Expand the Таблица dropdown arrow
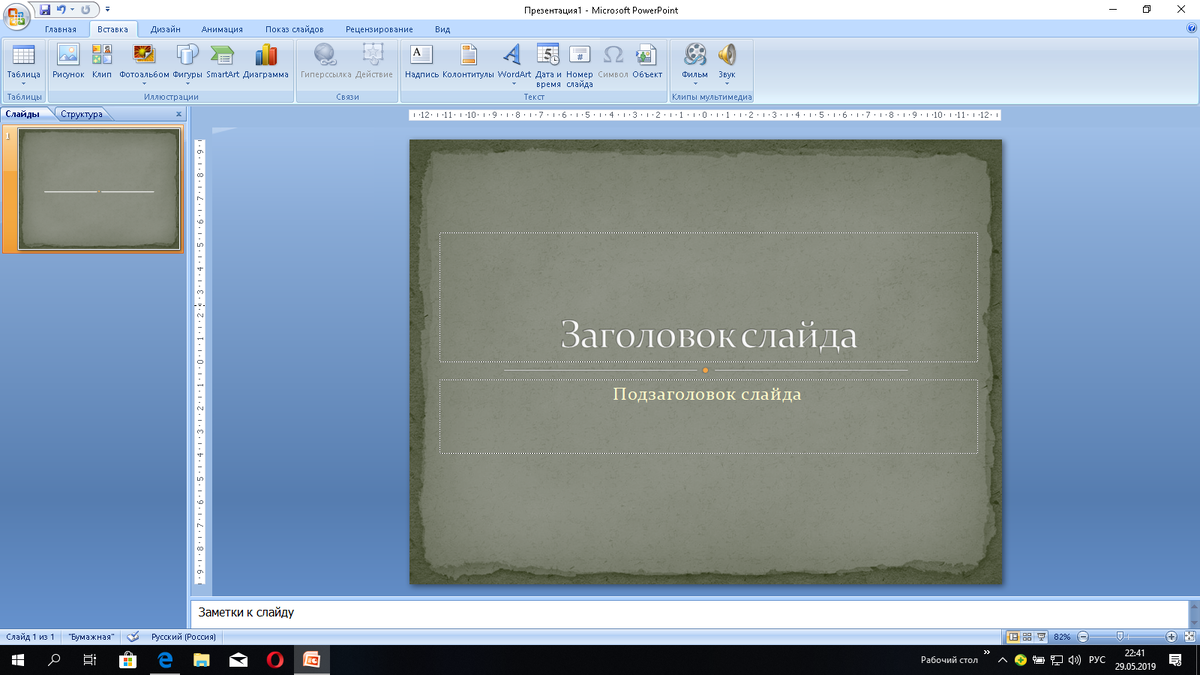This screenshot has height=675, width=1200. pyautogui.click(x=23, y=84)
